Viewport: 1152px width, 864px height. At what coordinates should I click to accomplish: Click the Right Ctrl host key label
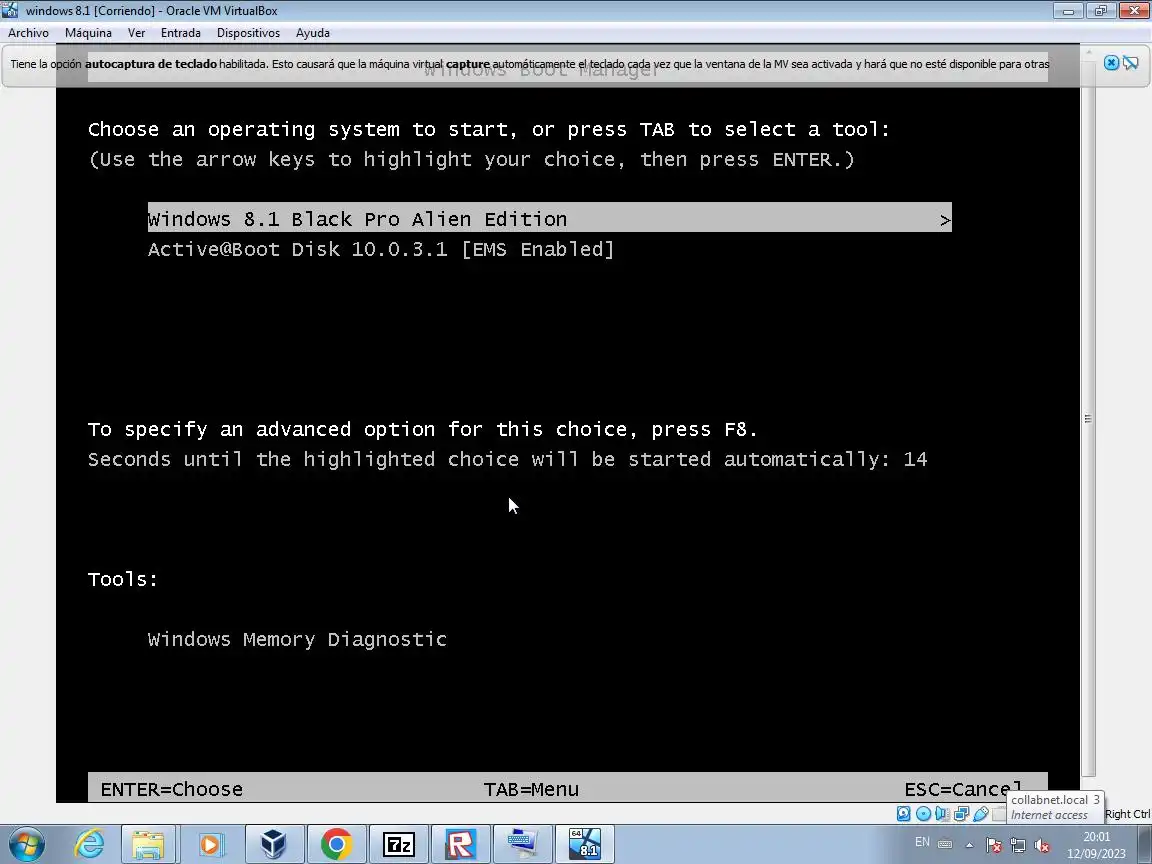(x=1127, y=814)
